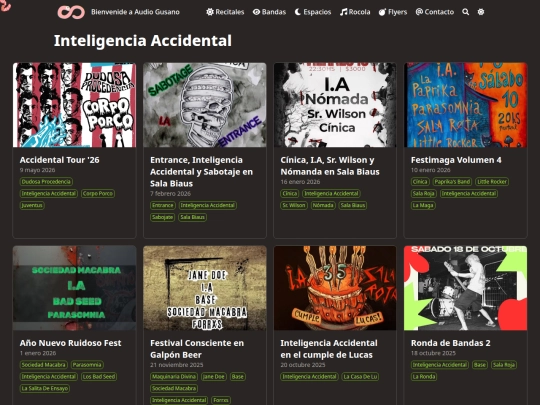Open the Bandas menu item

click(x=269, y=12)
